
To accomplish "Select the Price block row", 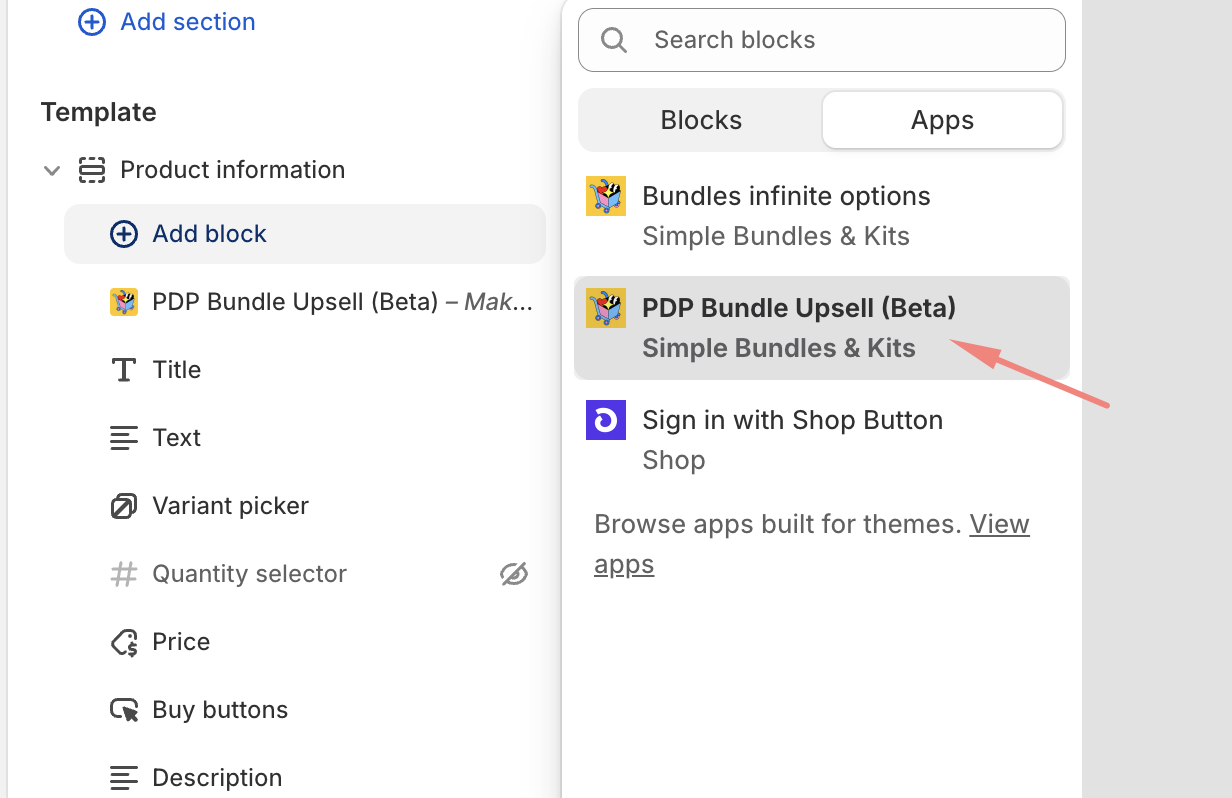I will pyautogui.click(x=305, y=642).
